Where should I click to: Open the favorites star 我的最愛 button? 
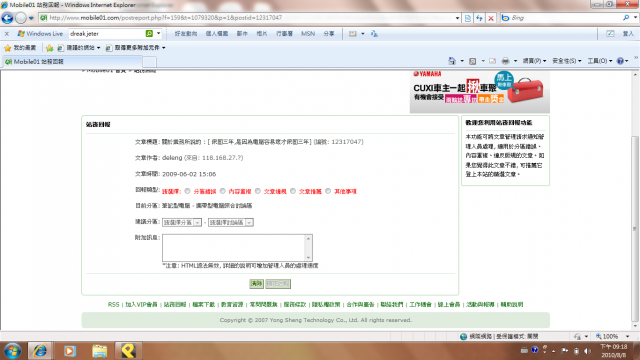[x=20, y=48]
